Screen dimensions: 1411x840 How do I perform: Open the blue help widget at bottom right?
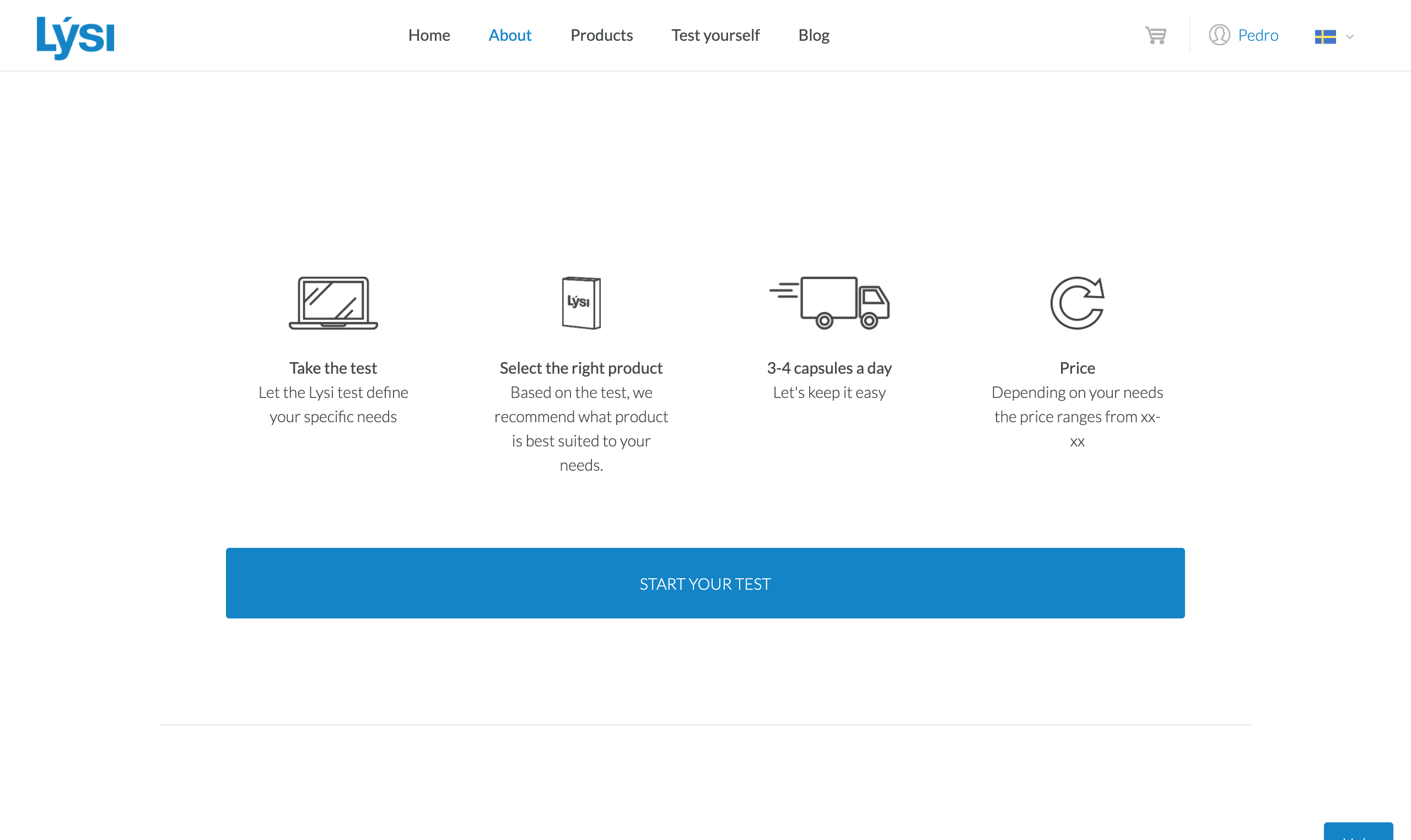1358,832
